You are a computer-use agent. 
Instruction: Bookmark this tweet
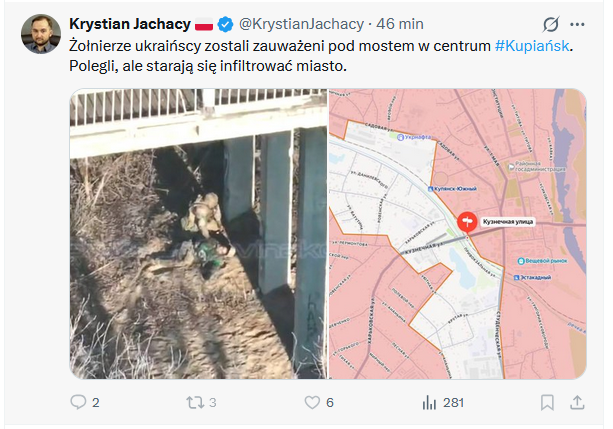[x=547, y=402]
